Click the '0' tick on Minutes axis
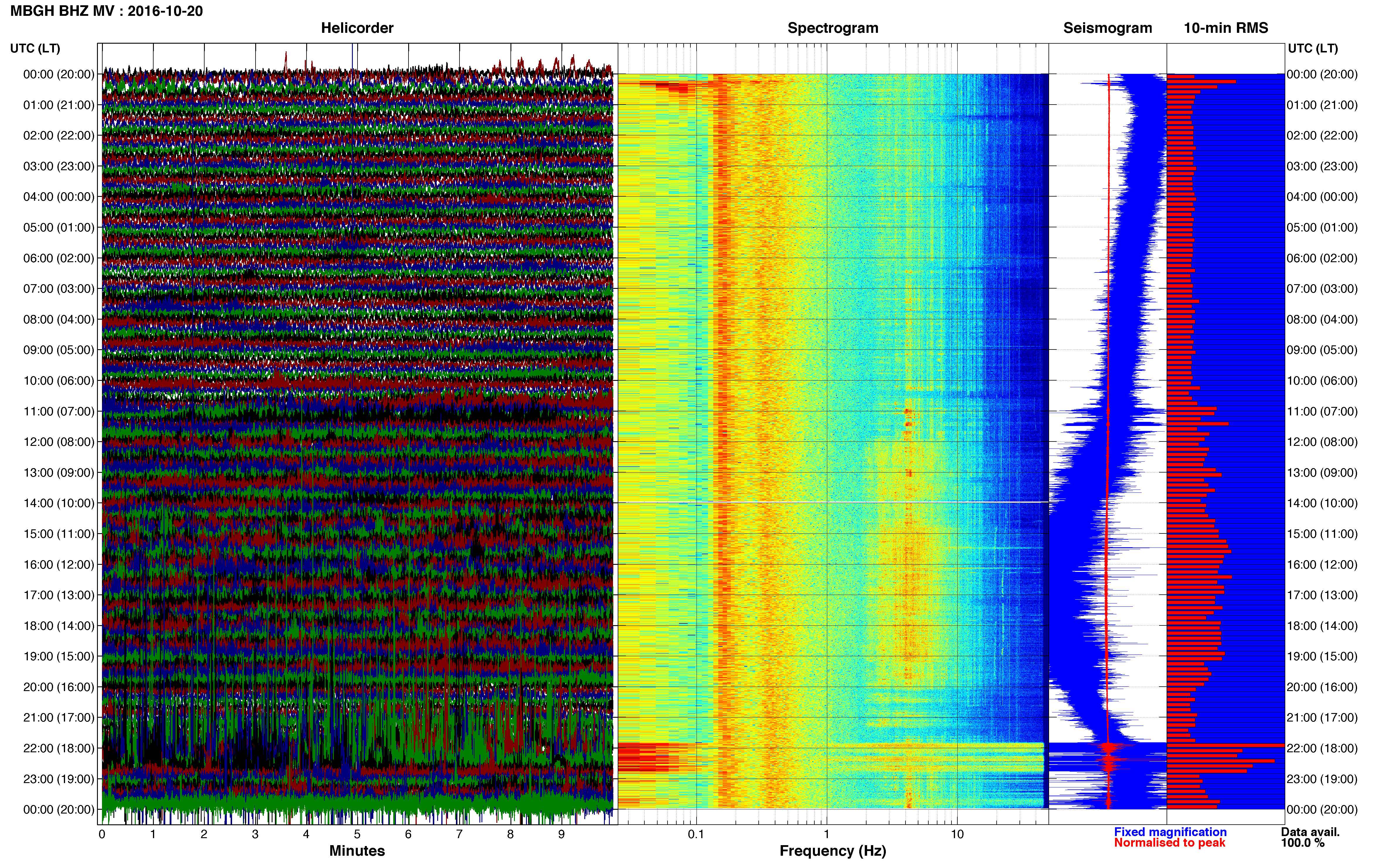This screenshot has width=1389, height=868. coord(102,835)
